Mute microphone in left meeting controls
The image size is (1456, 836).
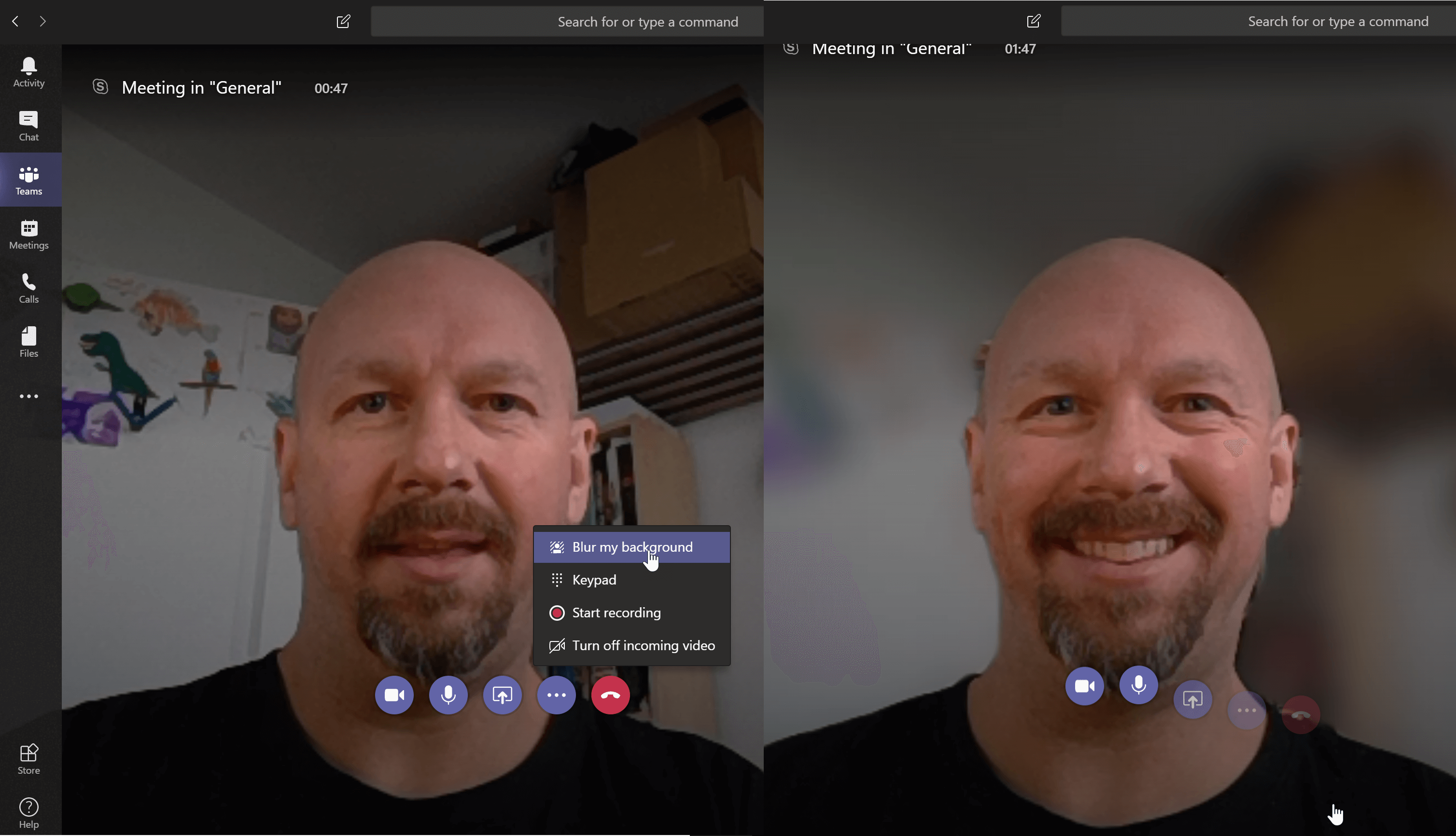[x=448, y=695]
